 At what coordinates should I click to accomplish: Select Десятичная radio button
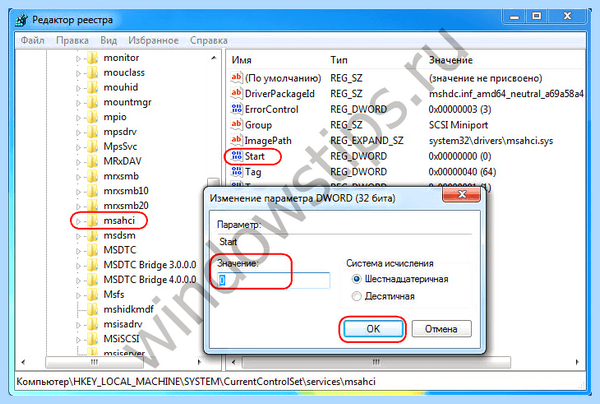click(x=356, y=296)
